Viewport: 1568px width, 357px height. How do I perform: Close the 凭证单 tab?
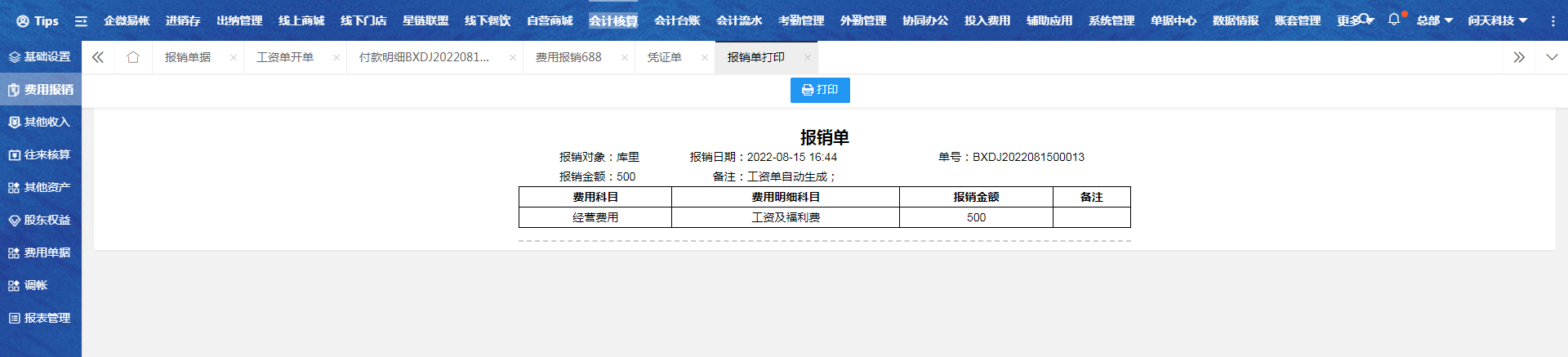704,58
